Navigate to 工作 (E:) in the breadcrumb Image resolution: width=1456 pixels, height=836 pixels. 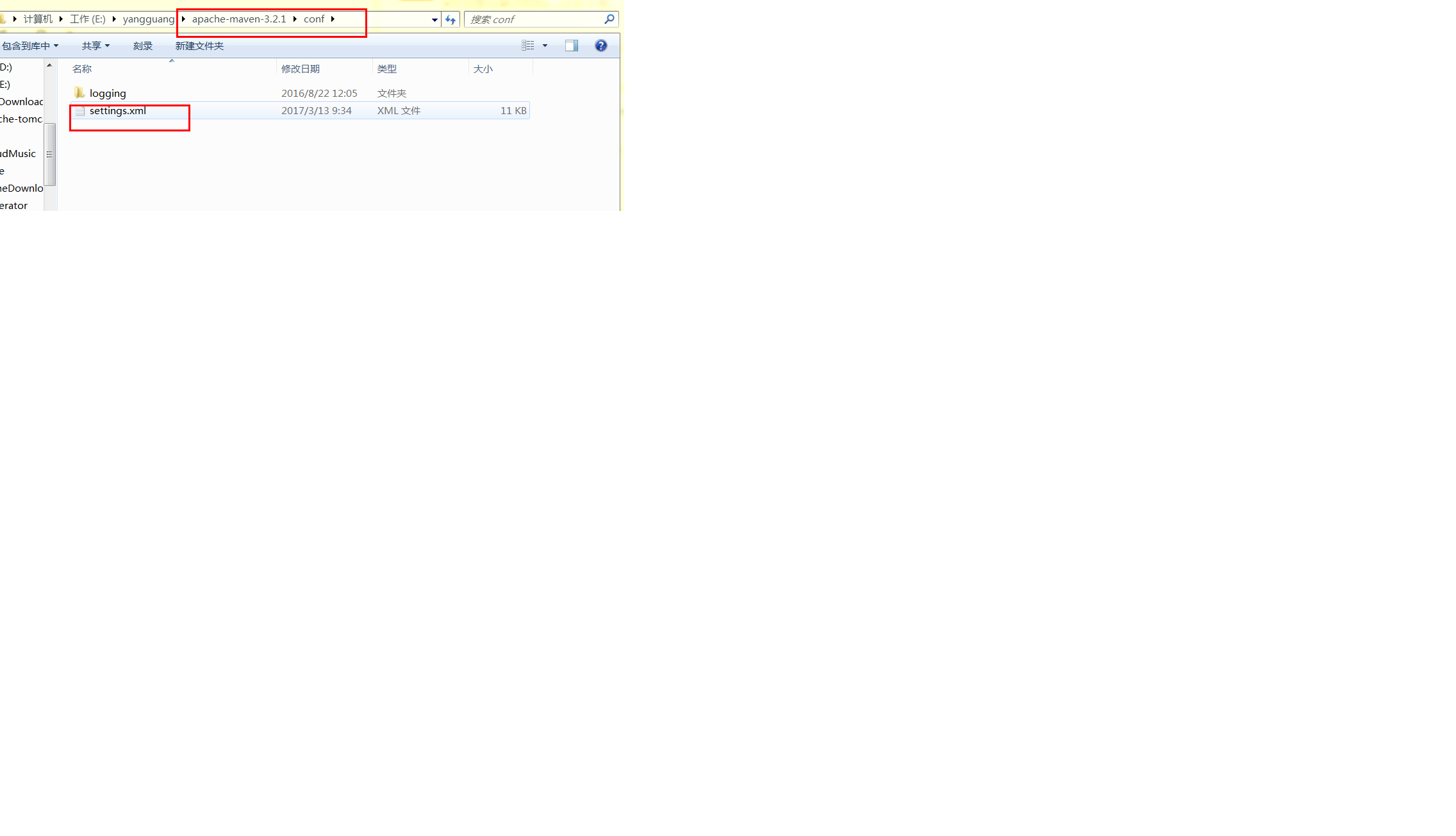tap(88, 19)
